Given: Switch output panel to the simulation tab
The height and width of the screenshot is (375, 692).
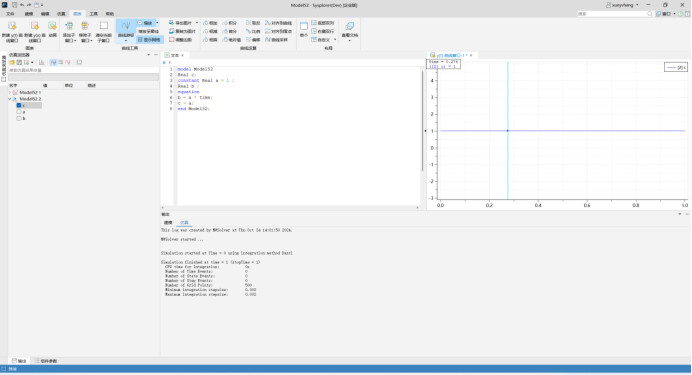Looking at the screenshot, I should (184, 223).
